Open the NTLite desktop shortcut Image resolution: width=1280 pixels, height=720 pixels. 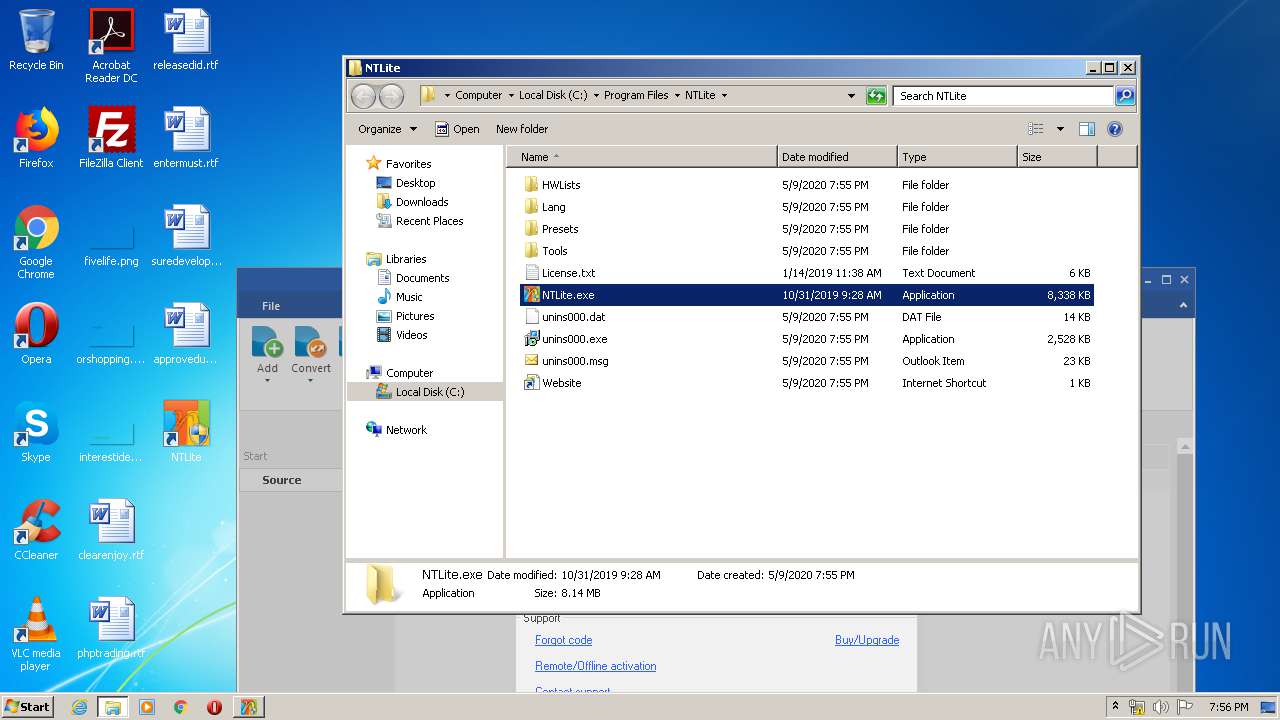coord(186,432)
